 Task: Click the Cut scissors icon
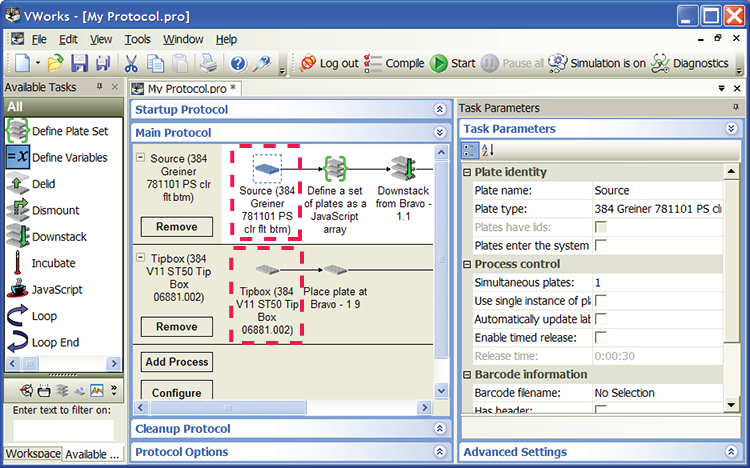[131, 64]
